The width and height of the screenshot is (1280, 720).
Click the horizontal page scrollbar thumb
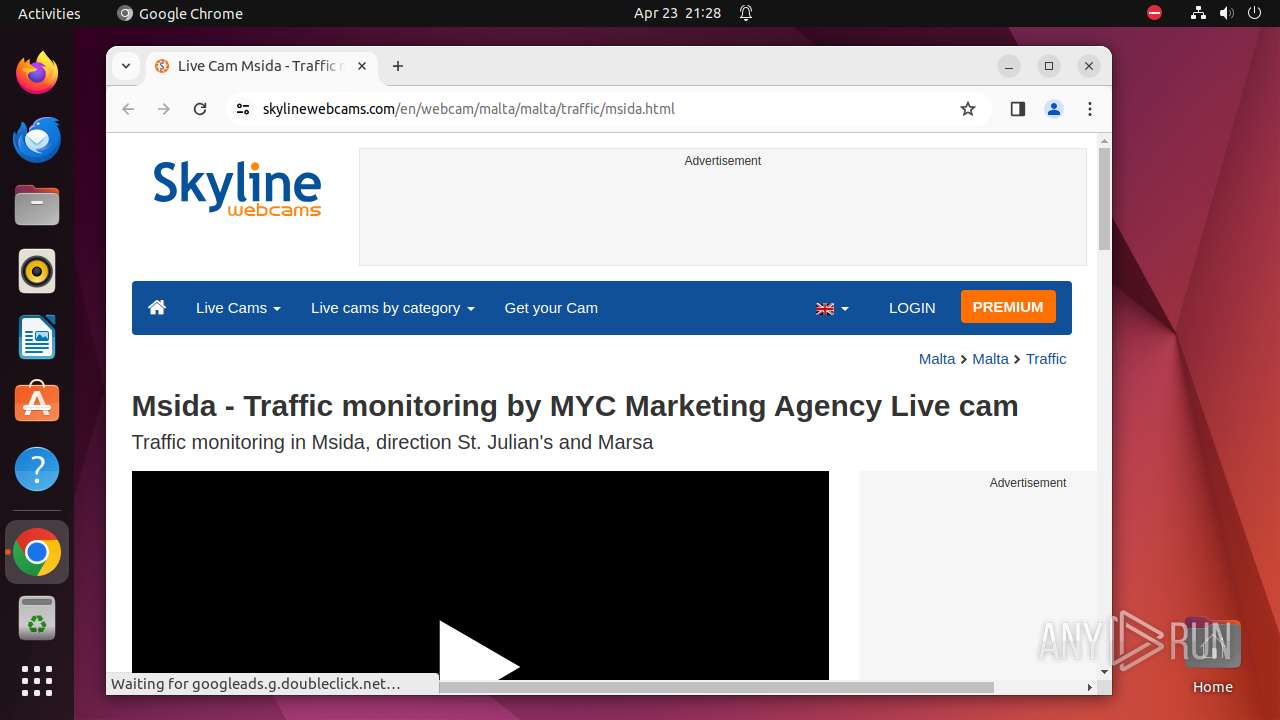[716, 687]
